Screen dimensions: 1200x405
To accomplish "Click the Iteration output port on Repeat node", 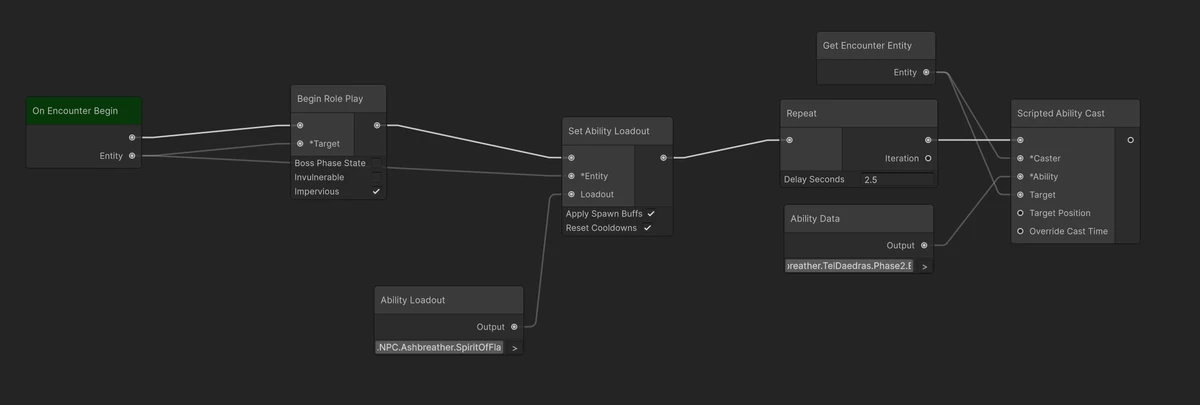I will coord(928,158).
